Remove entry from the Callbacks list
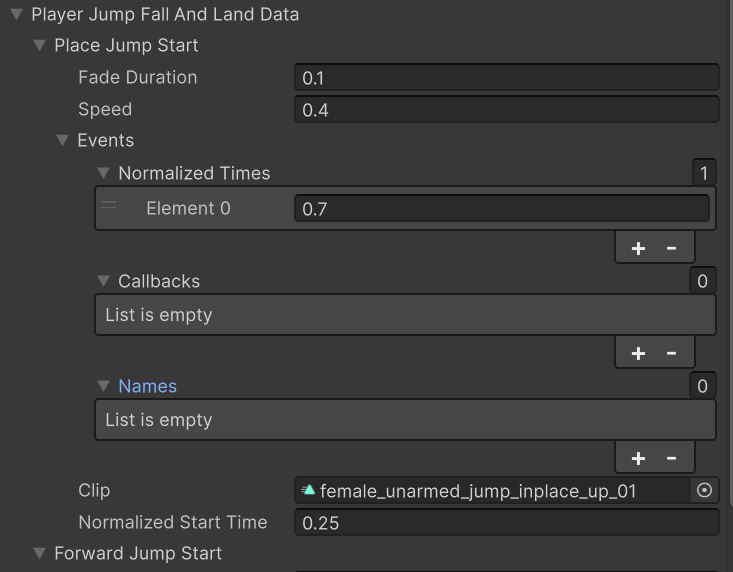733x572 pixels. coord(671,353)
